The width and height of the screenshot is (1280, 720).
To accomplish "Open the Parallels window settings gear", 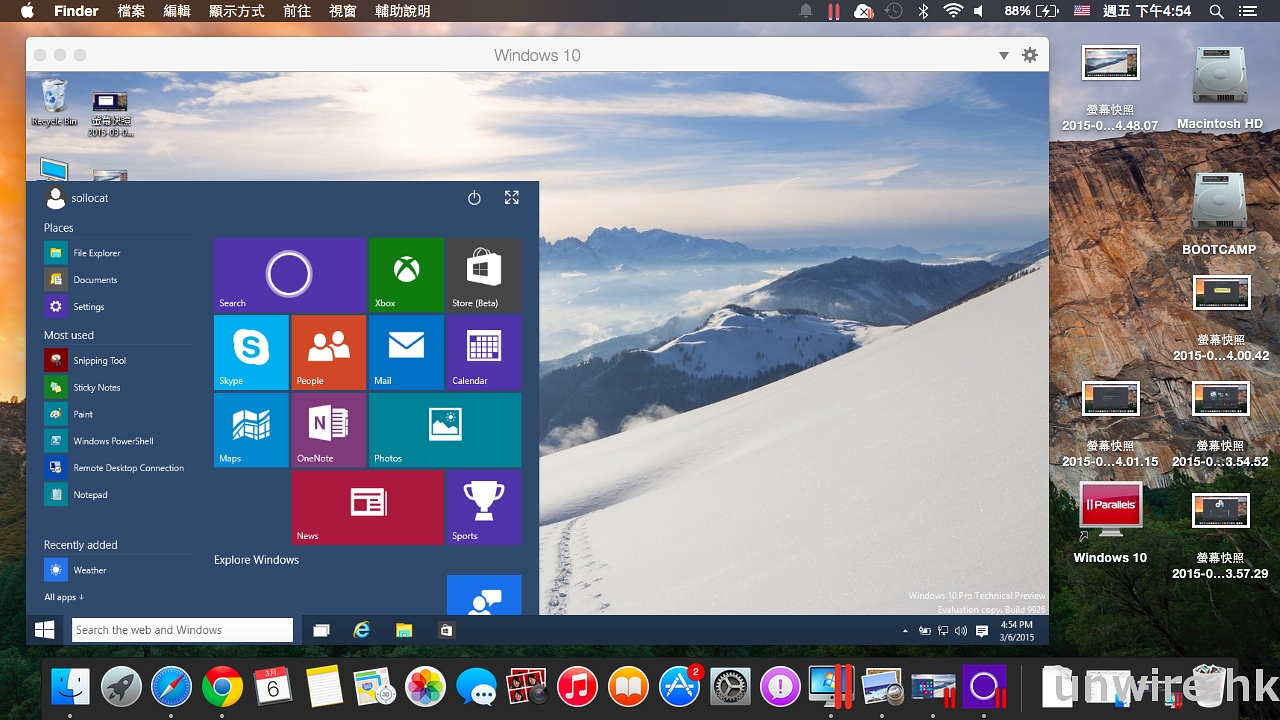I will [x=1030, y=56].
